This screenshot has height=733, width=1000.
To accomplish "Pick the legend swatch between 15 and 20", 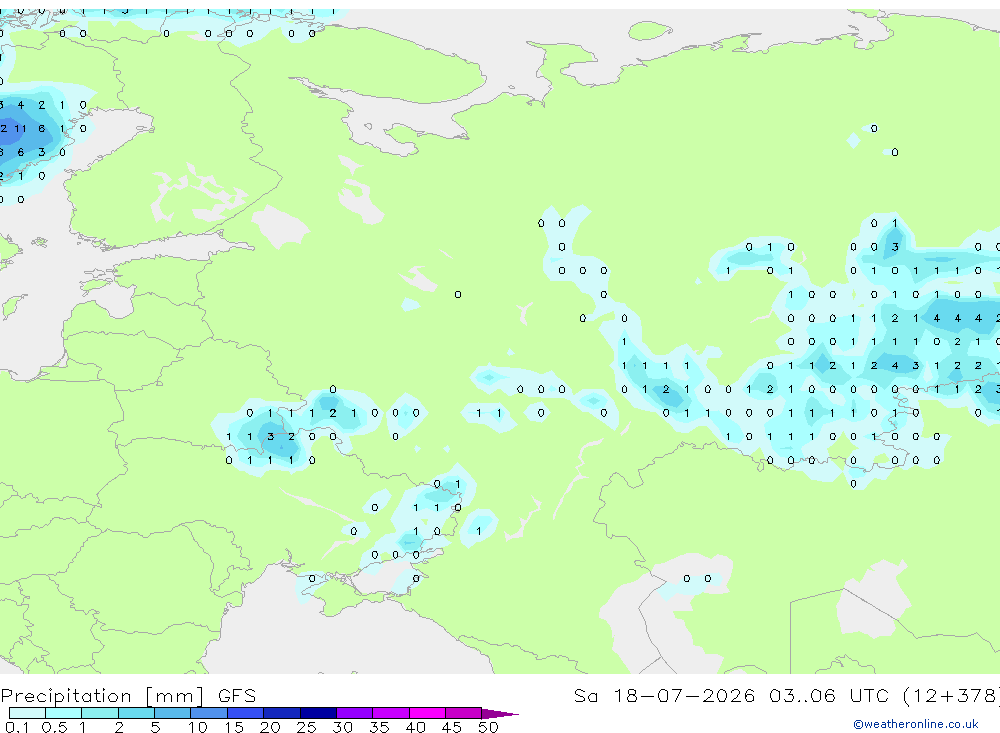I will pos(245,713).
